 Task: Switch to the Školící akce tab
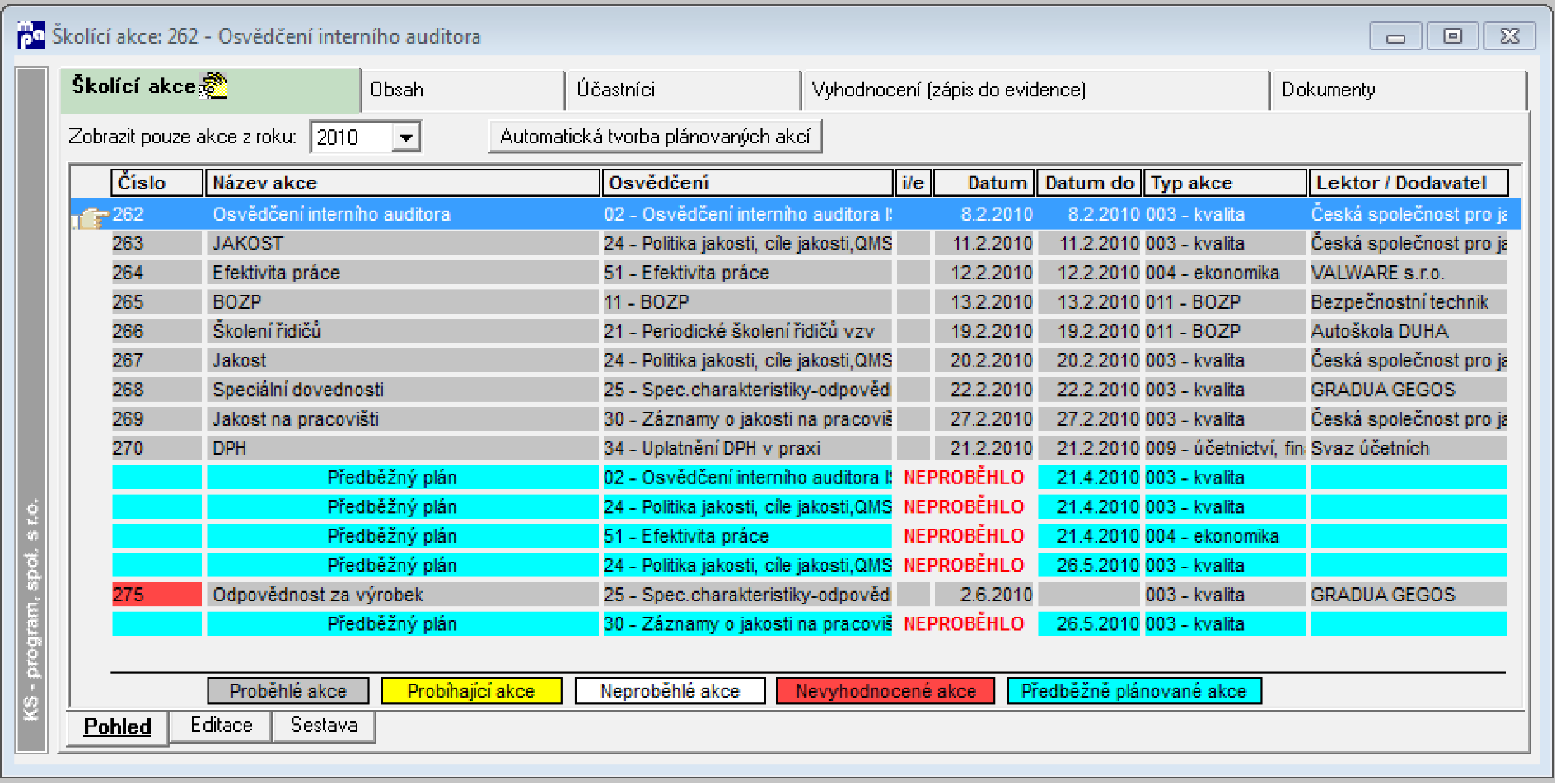tap(210, 89)
